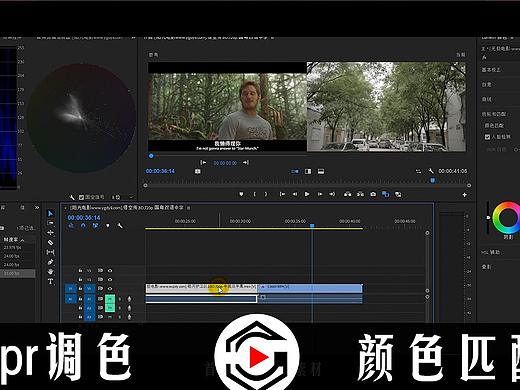Select the Pen tool
The width and height of the screenshot is (520, 390).
pos(50,262)
